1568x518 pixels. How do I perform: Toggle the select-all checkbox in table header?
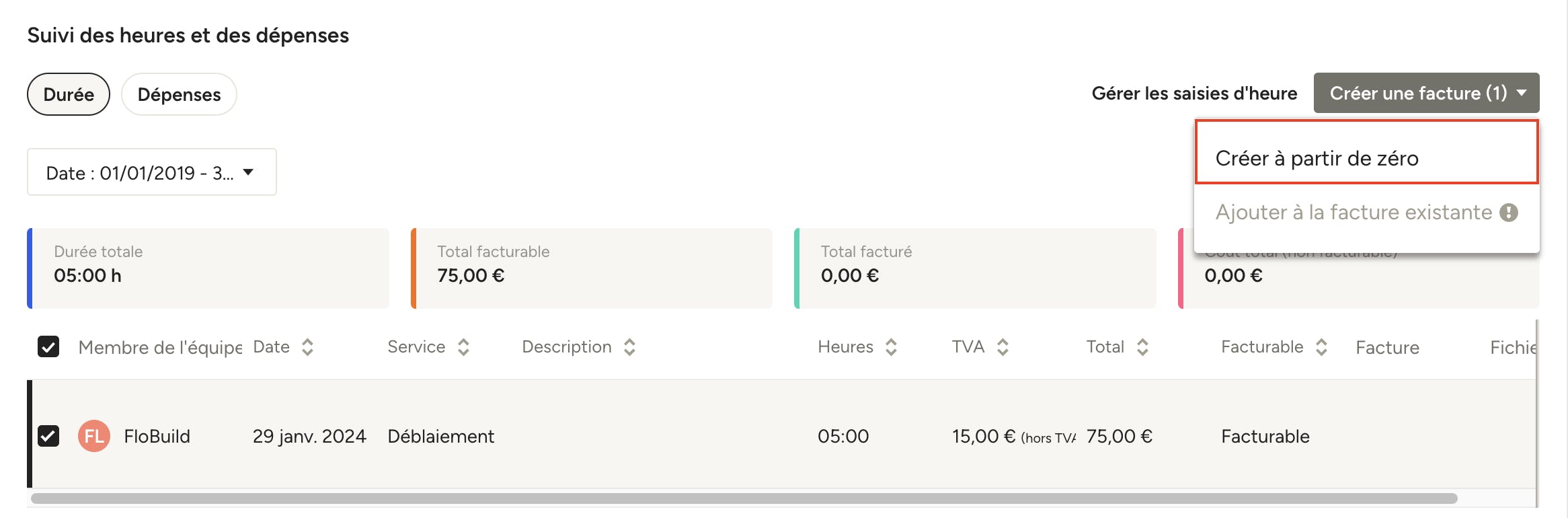(48, 347)
